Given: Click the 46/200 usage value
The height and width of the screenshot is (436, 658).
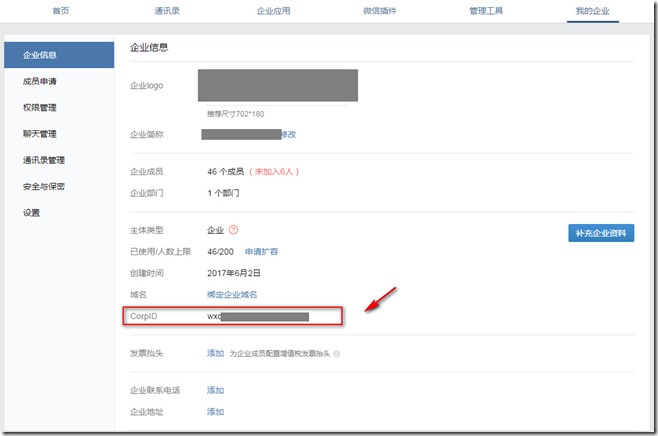Looking at the screenshot, I should [220, 251].
